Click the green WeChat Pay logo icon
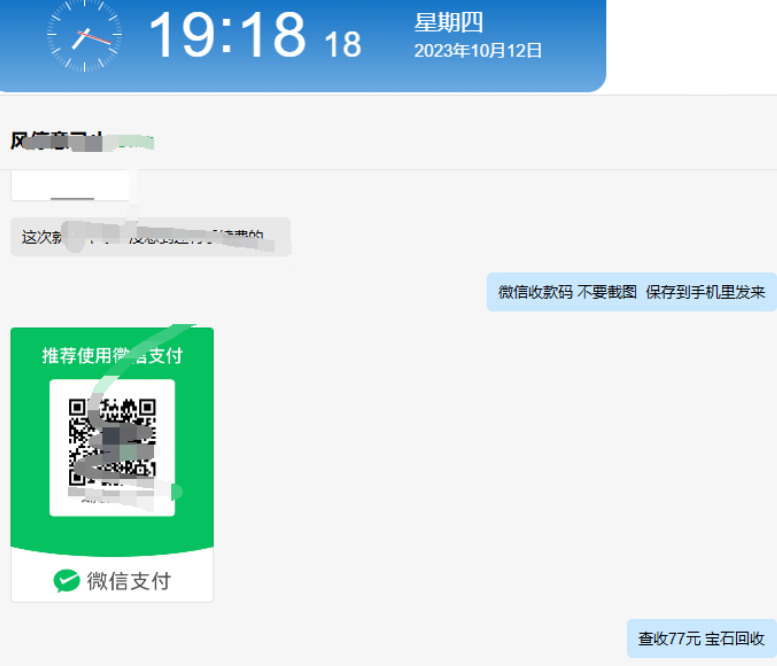Viewport: 777px width, 666px height. 66,580
